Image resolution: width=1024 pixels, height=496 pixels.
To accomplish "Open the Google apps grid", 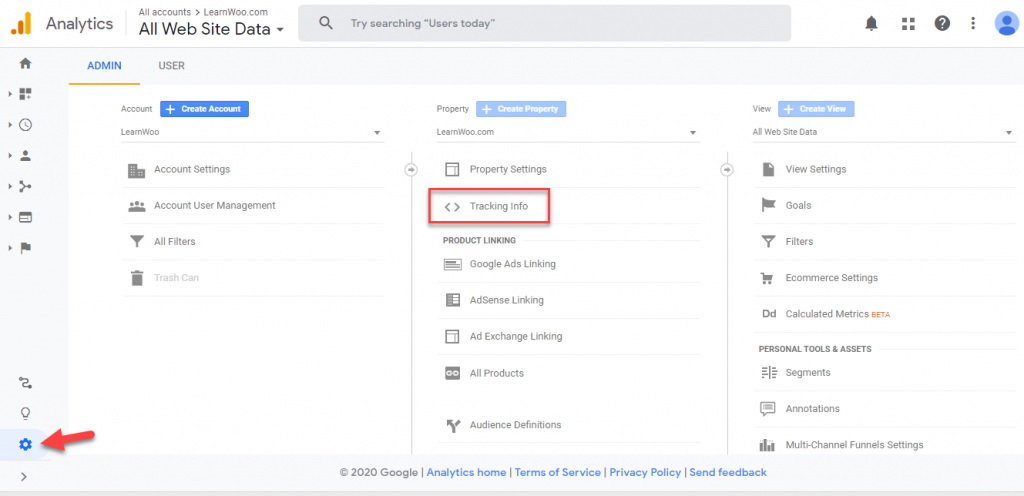I will point(908,23).
